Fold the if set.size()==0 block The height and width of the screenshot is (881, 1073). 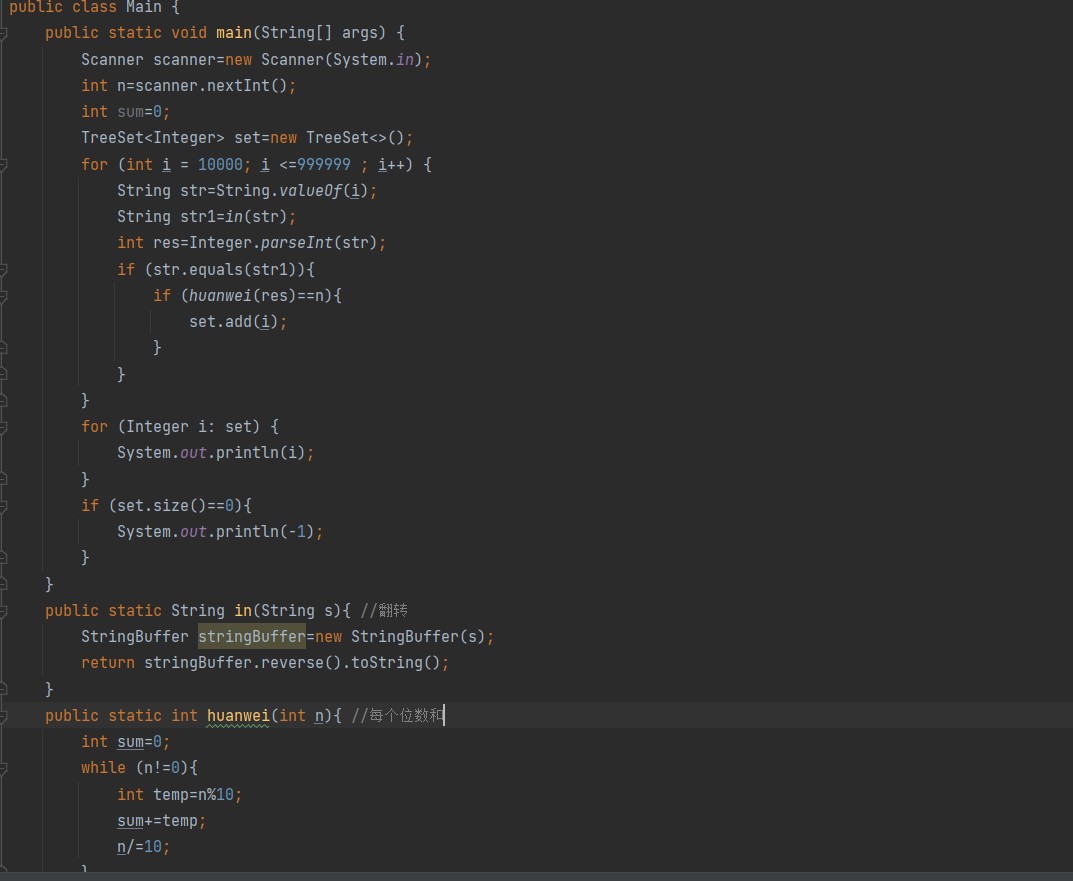4,505
